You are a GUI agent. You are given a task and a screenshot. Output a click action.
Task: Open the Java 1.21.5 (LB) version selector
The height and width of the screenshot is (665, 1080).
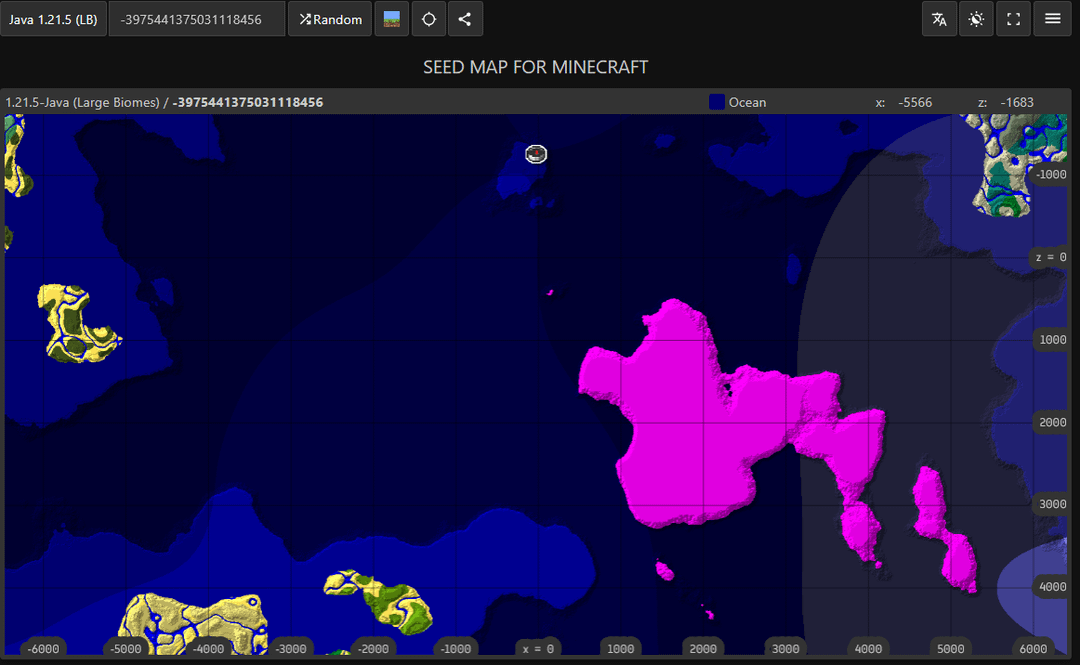53,19
